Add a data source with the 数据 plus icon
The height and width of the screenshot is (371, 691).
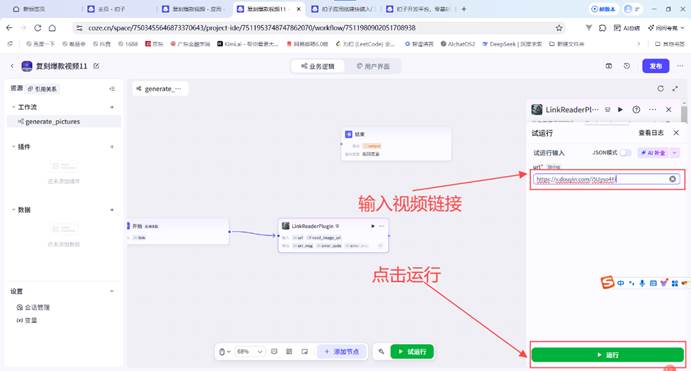(x=112, y=210)
